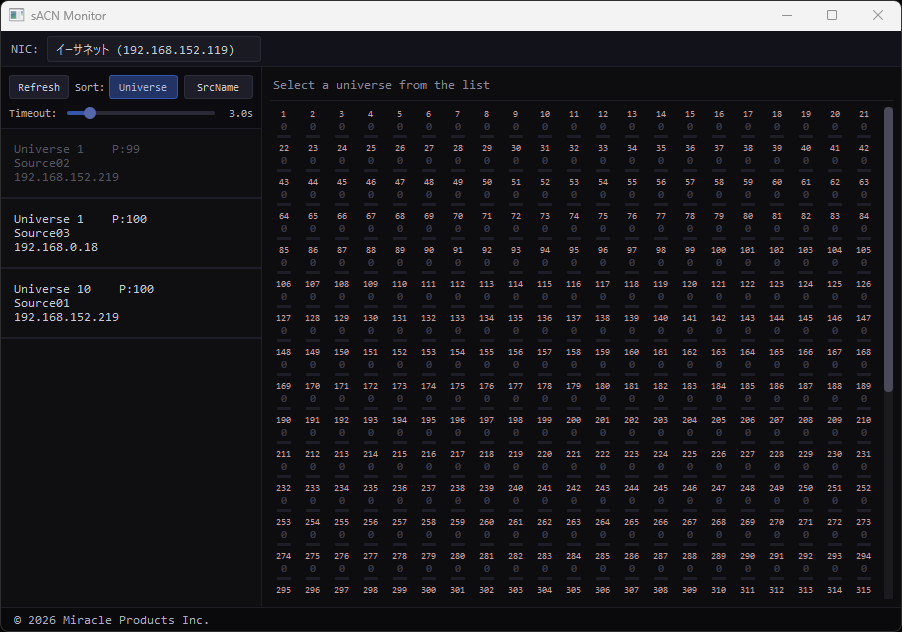
Task: Click DMX channel 1 cell
Action: pos(284,121)
